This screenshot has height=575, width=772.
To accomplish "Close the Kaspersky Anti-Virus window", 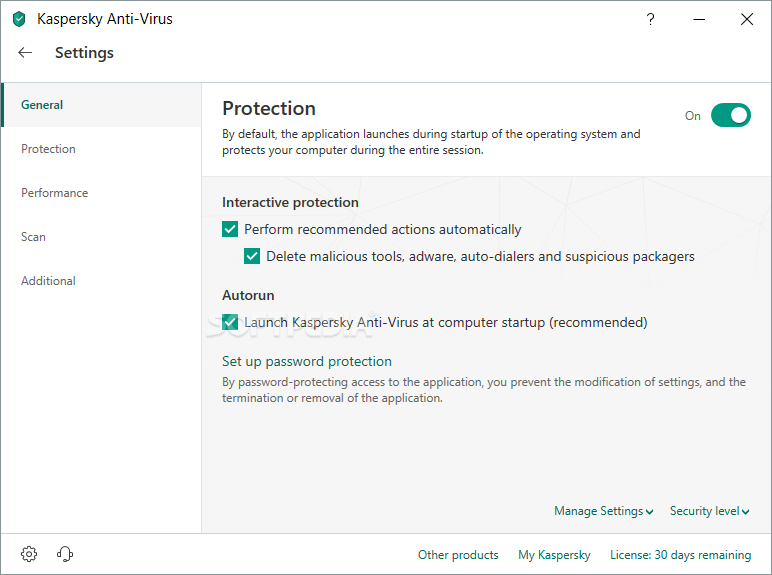I will click(747, 19).
